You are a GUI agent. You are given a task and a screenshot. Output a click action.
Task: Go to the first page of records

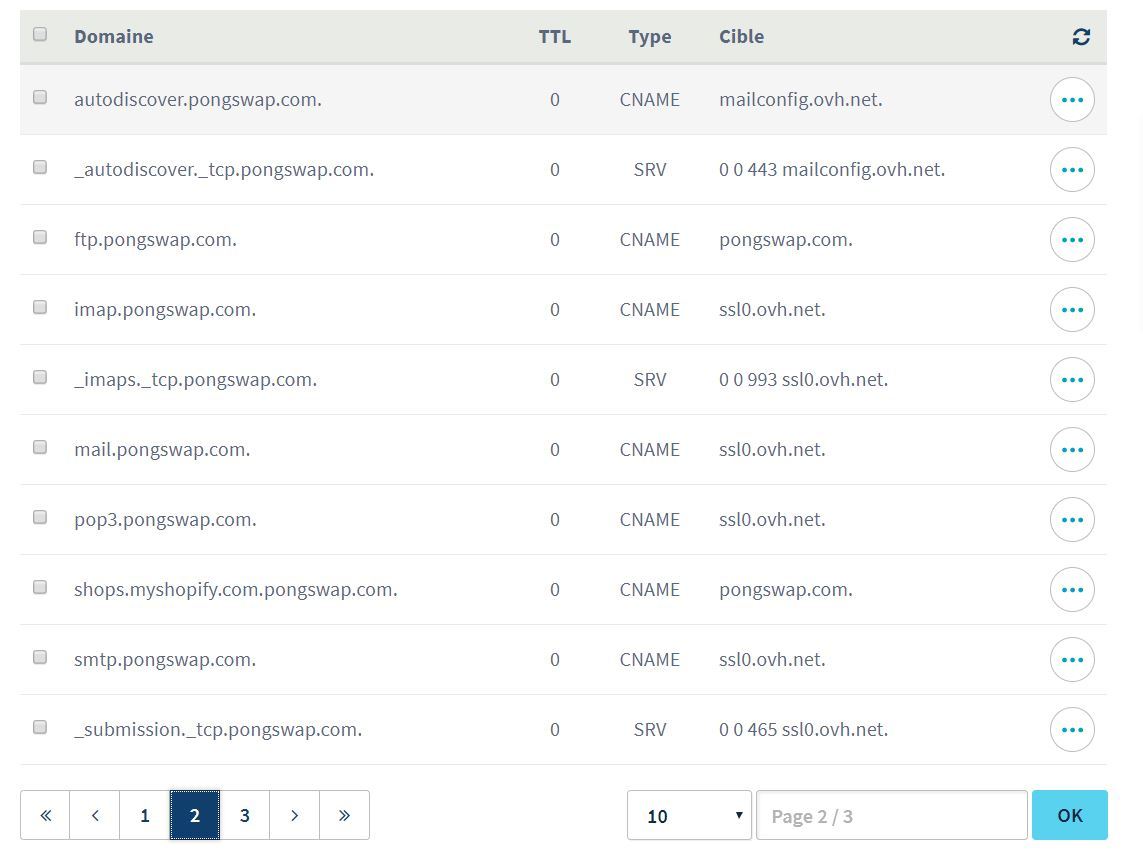(45, 816)
